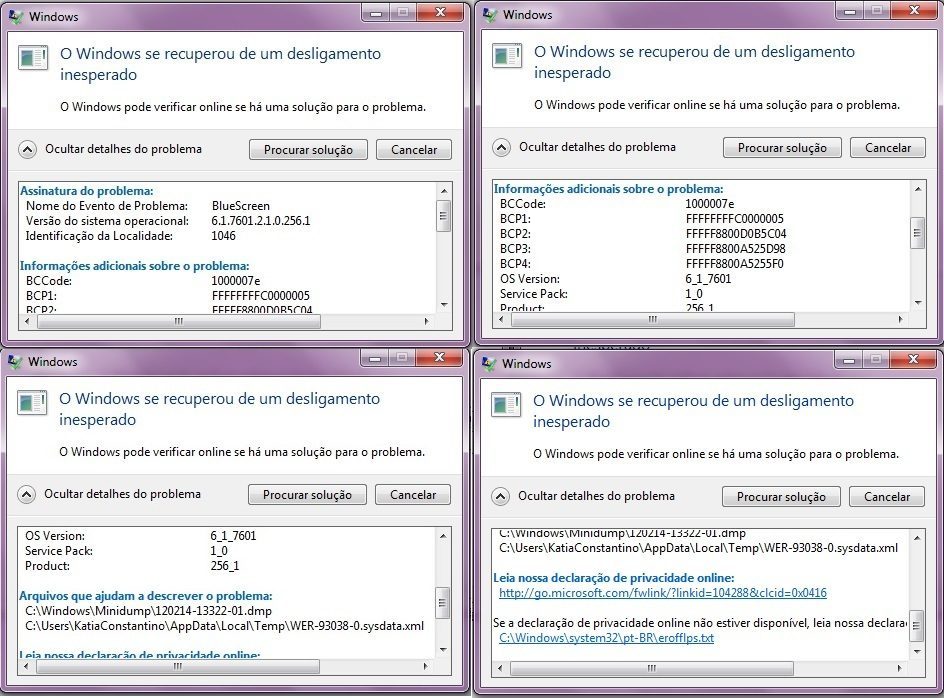The height and width of the screenshot is (698, 944).
Task: Click the vertical scrollbar thumb in the BCP4 details list
Action: (x=918, y=232)
